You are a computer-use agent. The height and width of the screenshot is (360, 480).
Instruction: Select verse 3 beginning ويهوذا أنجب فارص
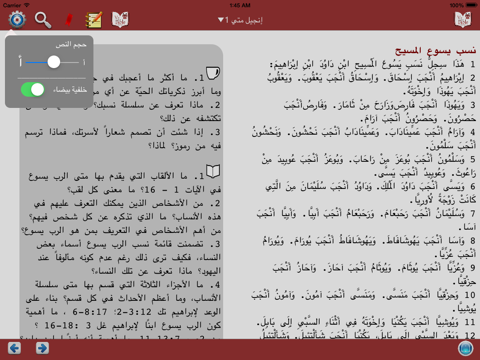[x=380, y=112]
